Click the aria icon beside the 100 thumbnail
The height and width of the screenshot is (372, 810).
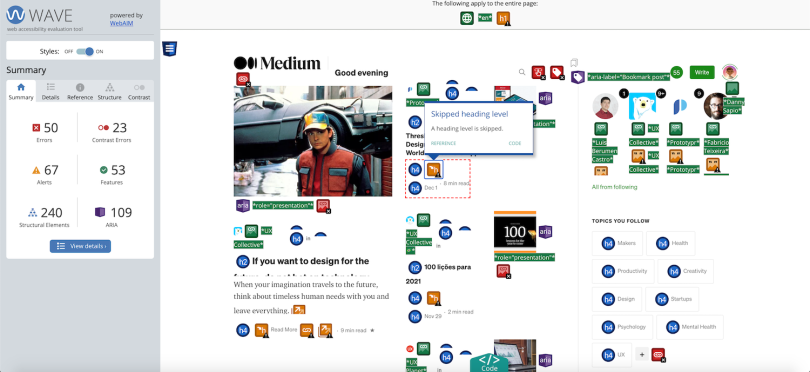[546, 232]
